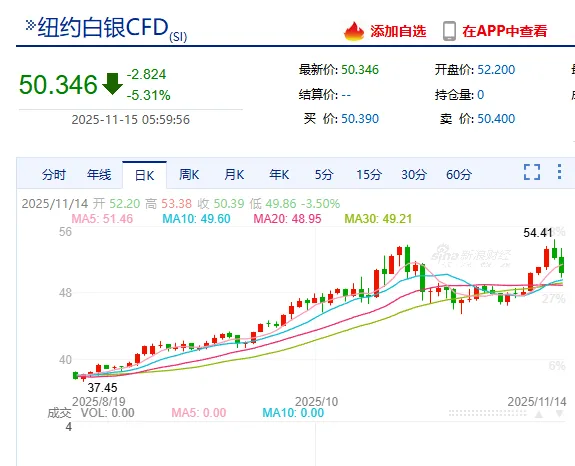Click the volume MA10: 0.00 label
Screen dimensions: 575x466
293,413
